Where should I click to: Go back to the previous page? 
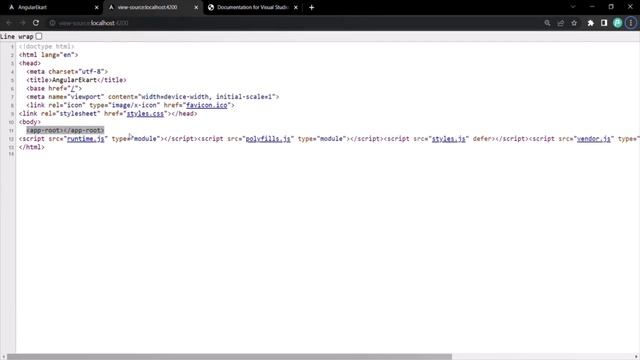pyautogui.click(x=9, y=23)
